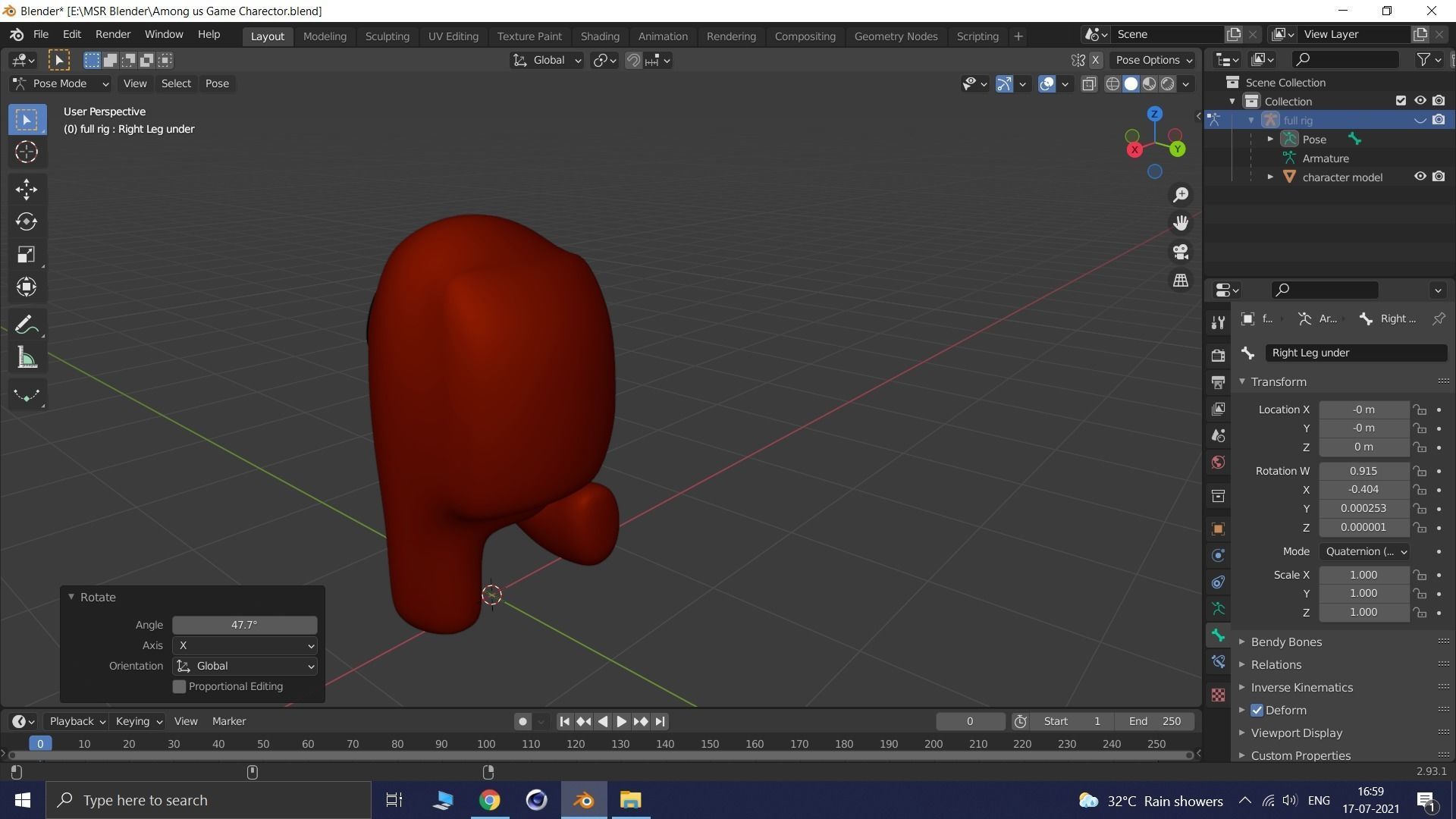
Task: Open the Output properties tab
Action: 1218,381
